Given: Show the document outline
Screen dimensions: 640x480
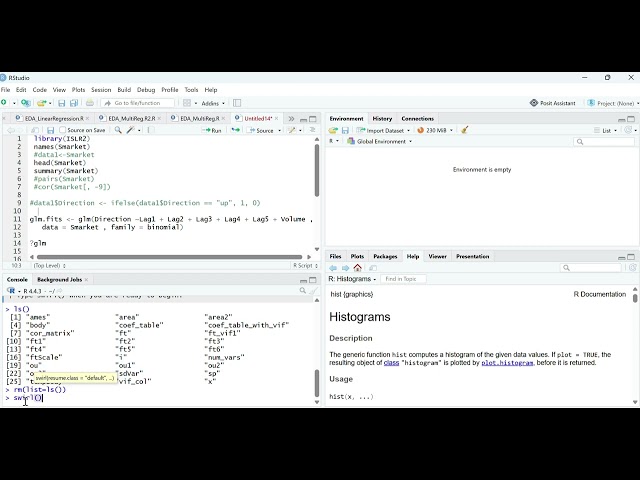Looking at the screenshot, I should coord(313,130).
